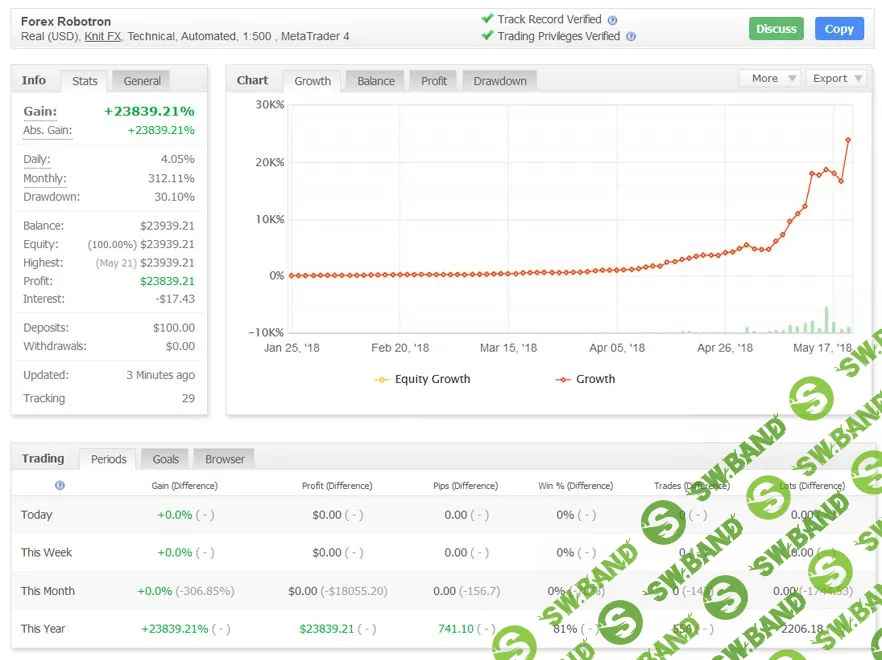Show the Drawdown chart
Image resolution: width=882 pixels, height=660 pixels.
pyautogui.click(x=499, y=80)
